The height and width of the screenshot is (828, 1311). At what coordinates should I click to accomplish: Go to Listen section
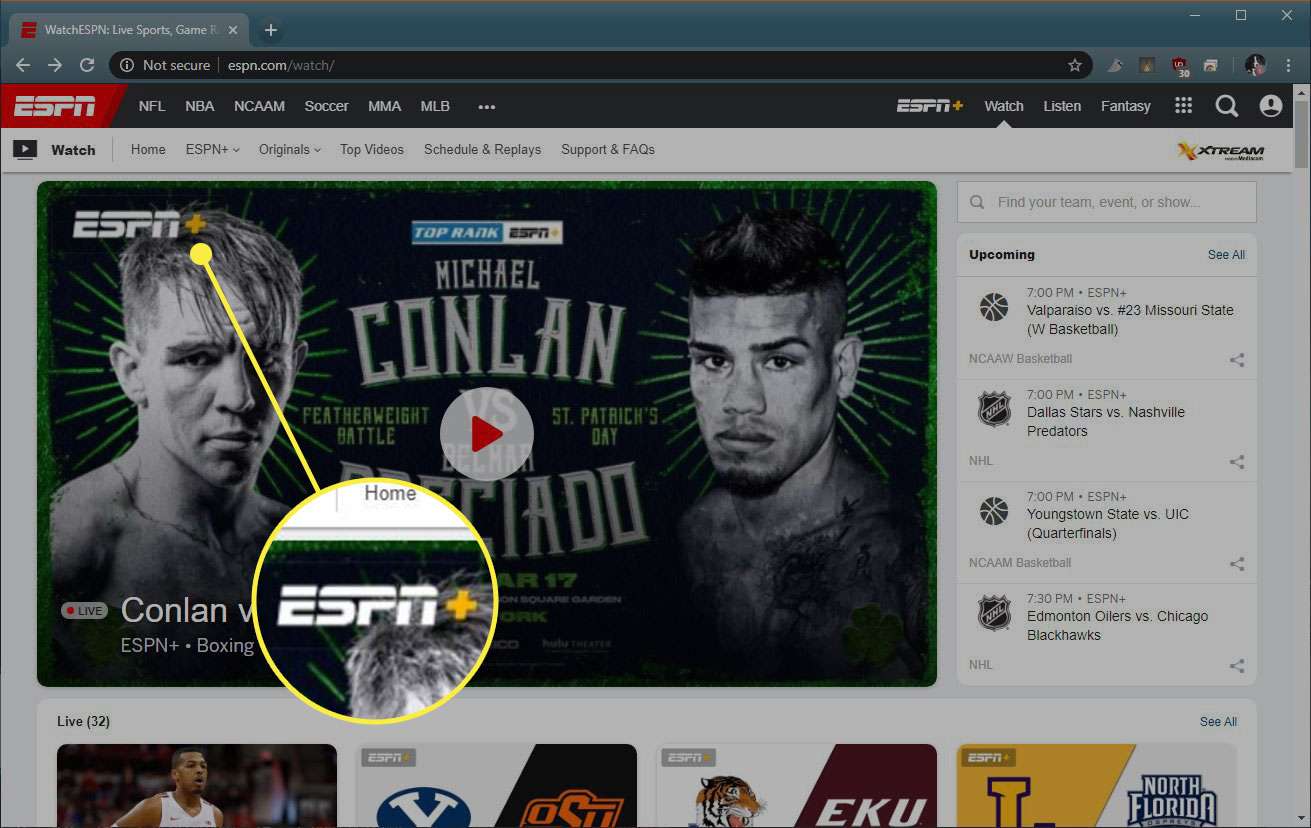point(1062,106)
